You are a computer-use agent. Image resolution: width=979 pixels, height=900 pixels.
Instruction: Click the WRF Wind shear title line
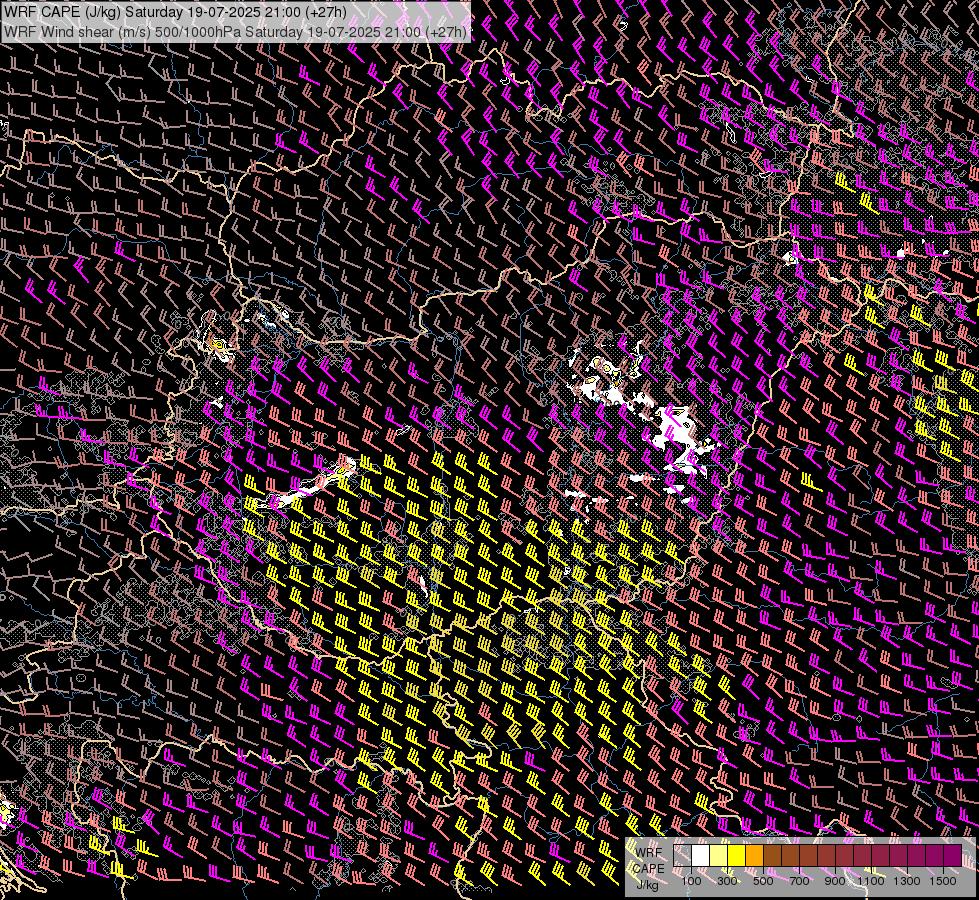(235, 32)
